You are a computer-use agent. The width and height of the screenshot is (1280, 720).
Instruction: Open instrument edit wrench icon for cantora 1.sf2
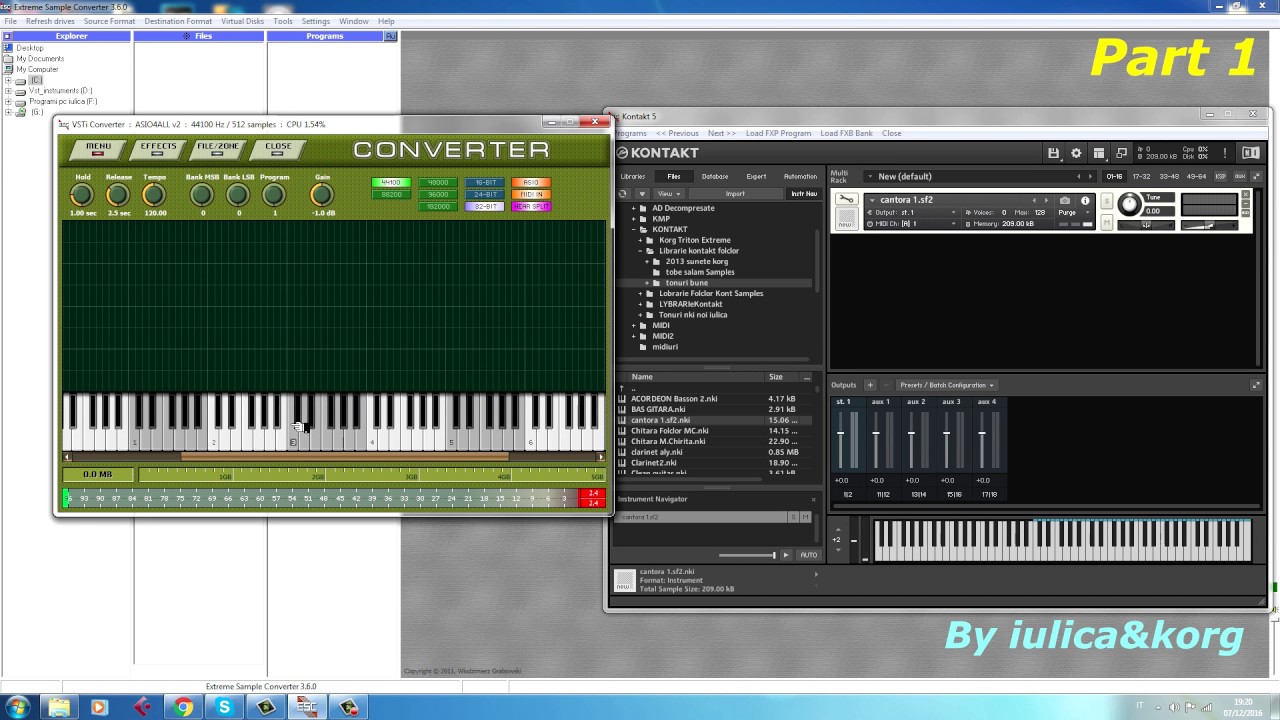tap(846, 200)
